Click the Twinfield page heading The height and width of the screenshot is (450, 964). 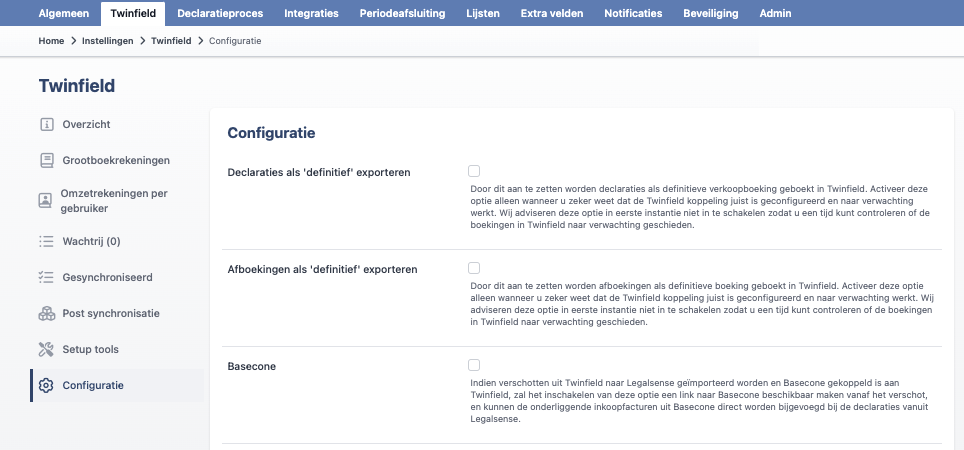click(x=77, y=85)
